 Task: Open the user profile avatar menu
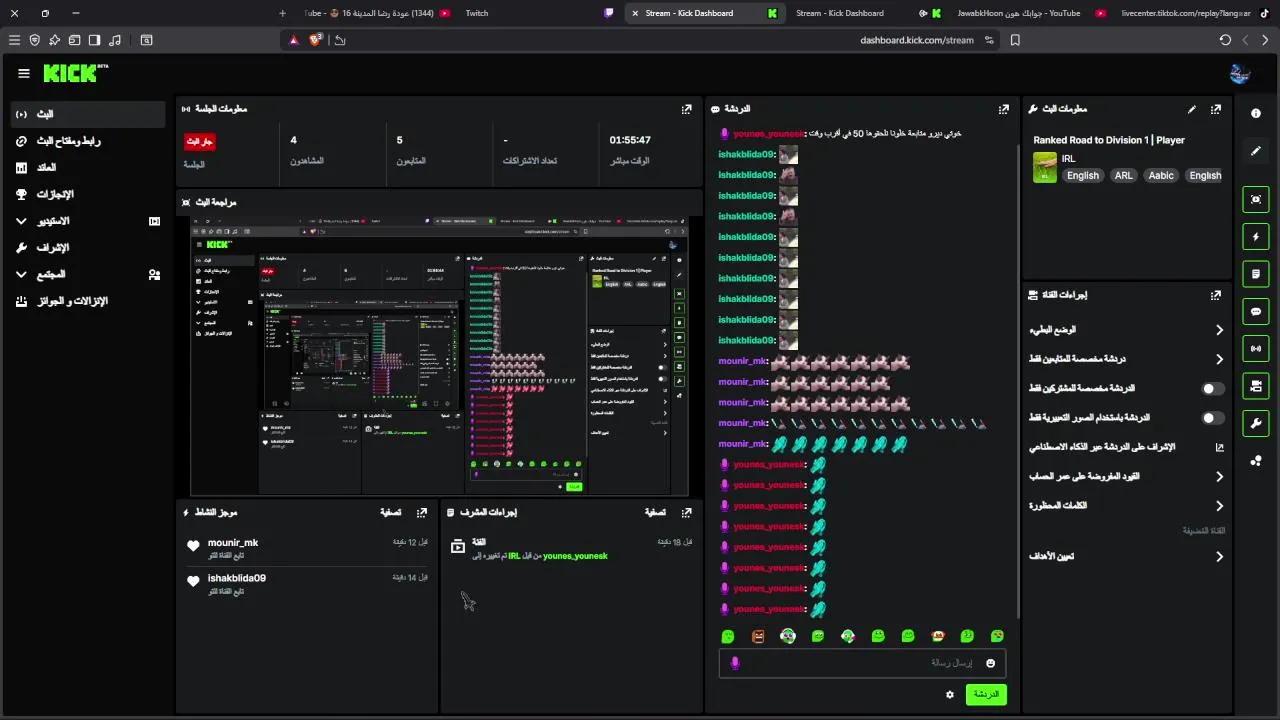[1240, 73]
